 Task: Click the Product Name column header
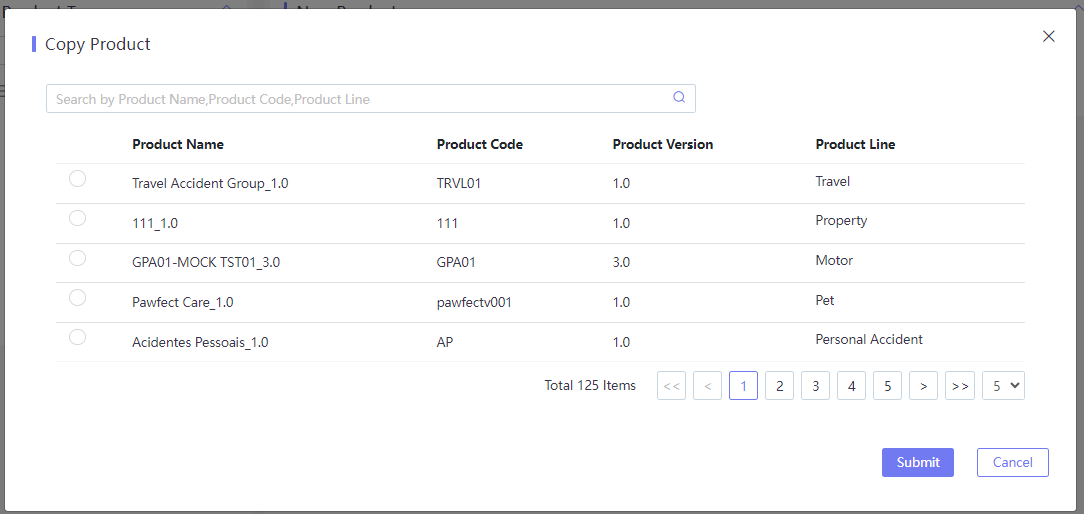coord(178,145)
